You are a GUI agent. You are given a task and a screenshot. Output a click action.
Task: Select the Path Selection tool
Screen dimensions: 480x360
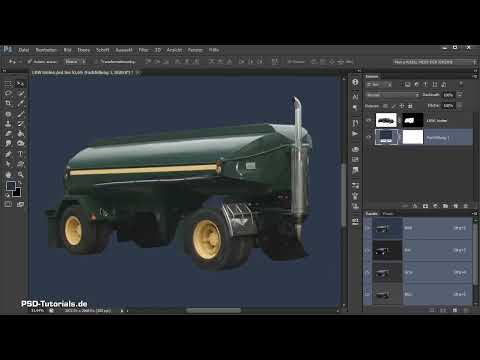(x=8, y=164)
